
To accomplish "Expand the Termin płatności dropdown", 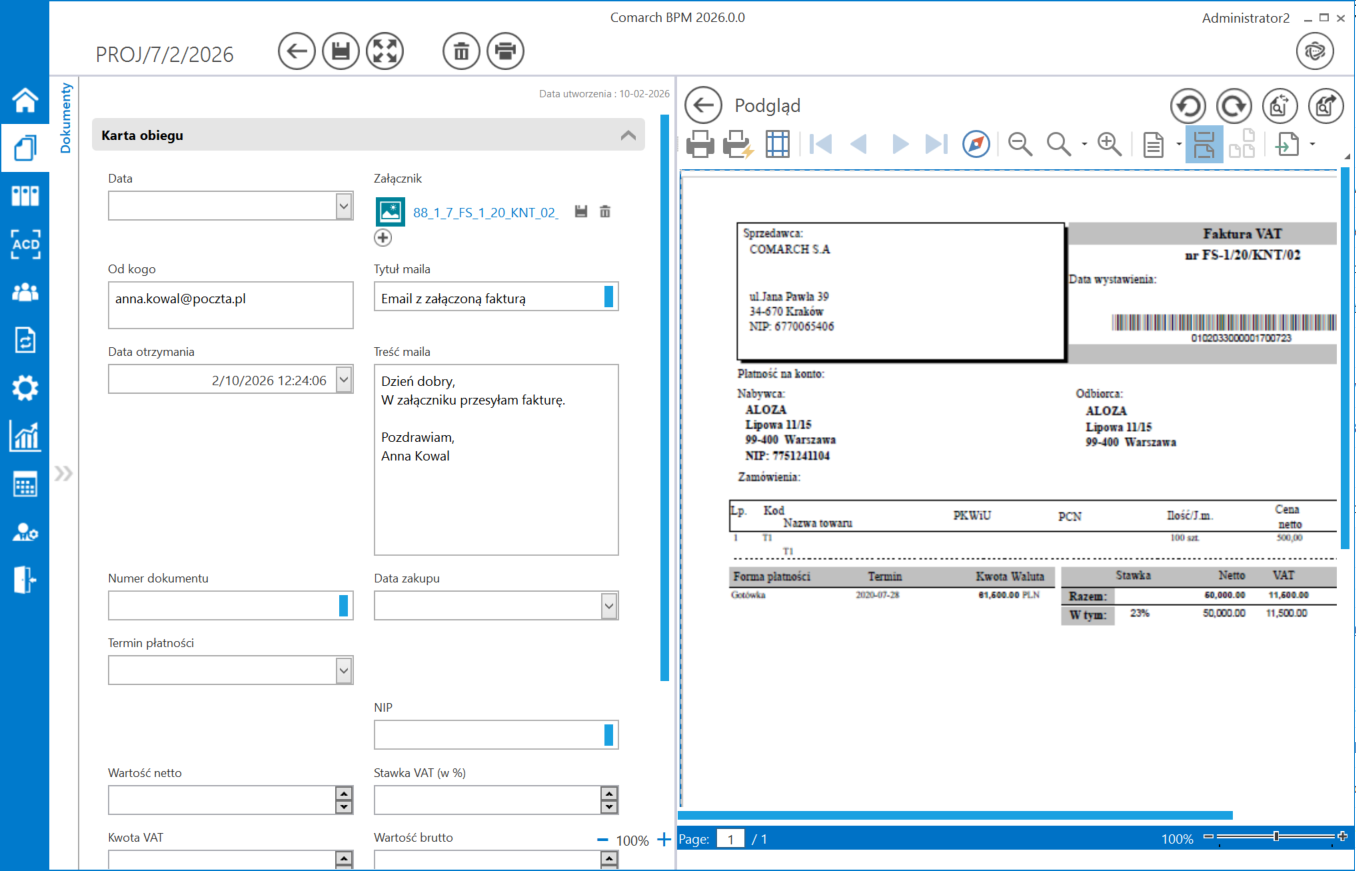I will pyautogui.click(x=344, y=670).
